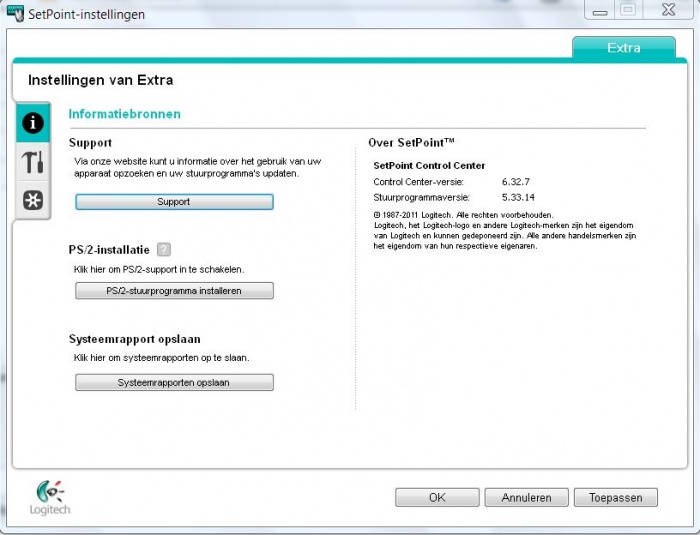The width and height of the screenshot is (700, 535).
Task: Minimize the SetPoint window
Action: pyautogui.click(x=600, y=10)
